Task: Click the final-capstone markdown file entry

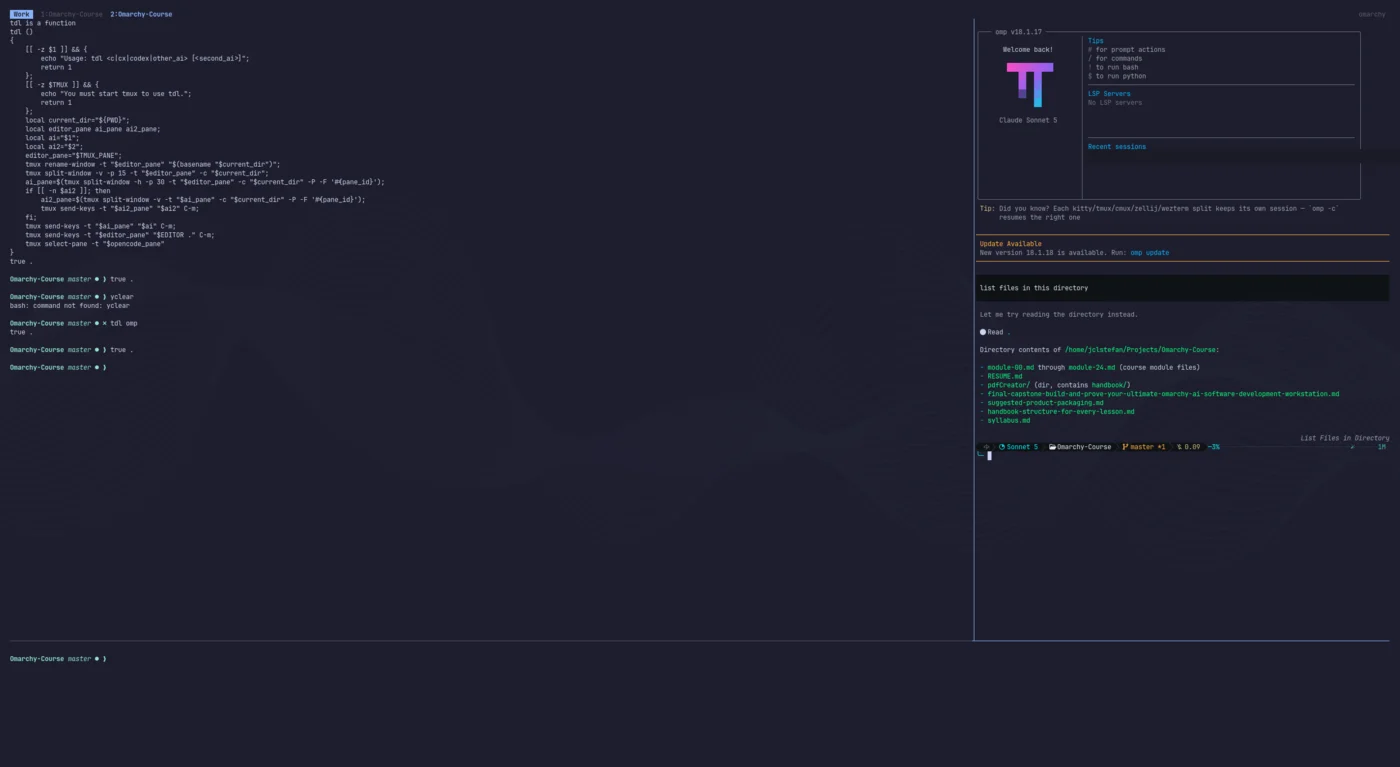Action: pyautogui.click(x=1163, y=394)
